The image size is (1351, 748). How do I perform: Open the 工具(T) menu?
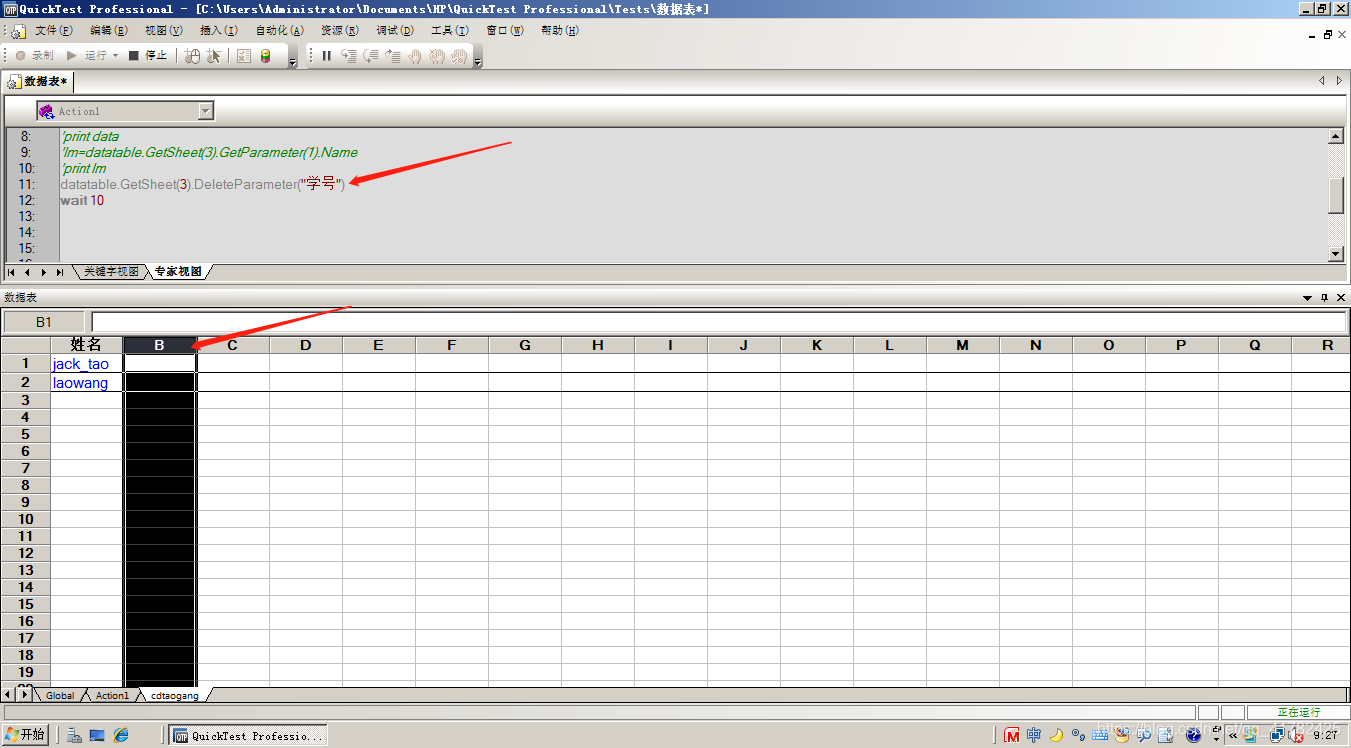(450, 31)
